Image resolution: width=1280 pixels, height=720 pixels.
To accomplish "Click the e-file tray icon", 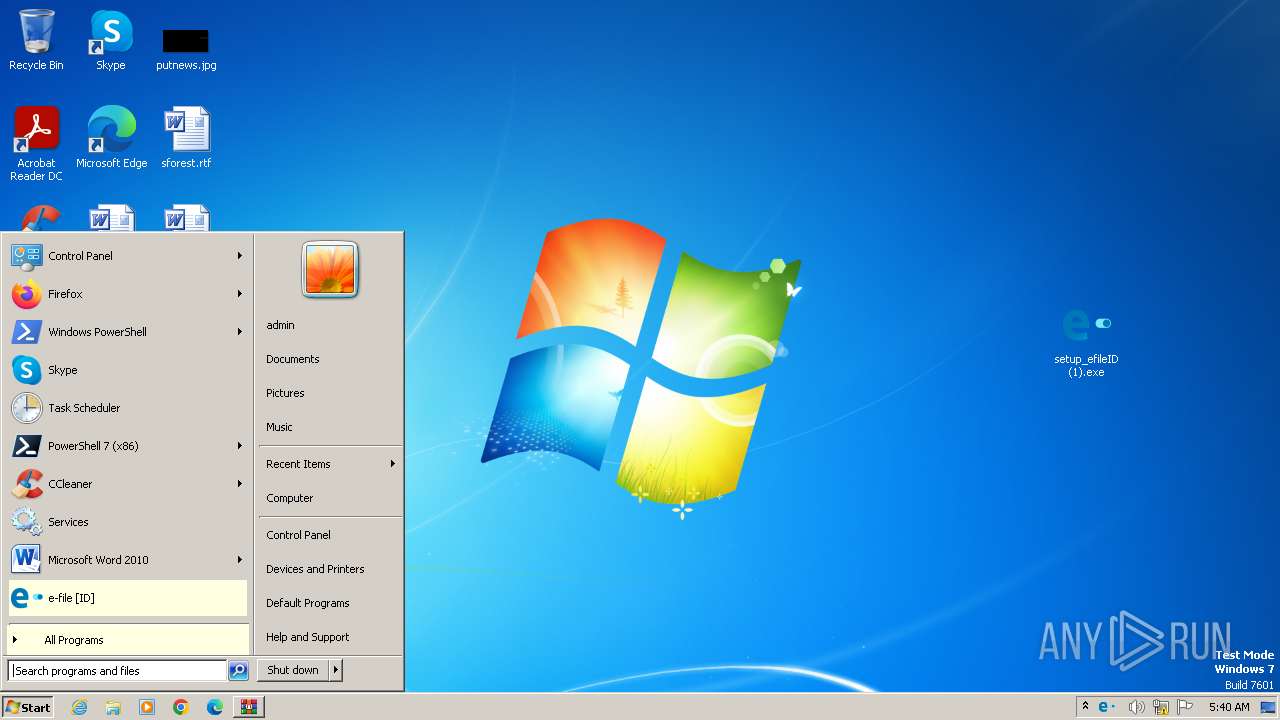I will click(1107, 707).
